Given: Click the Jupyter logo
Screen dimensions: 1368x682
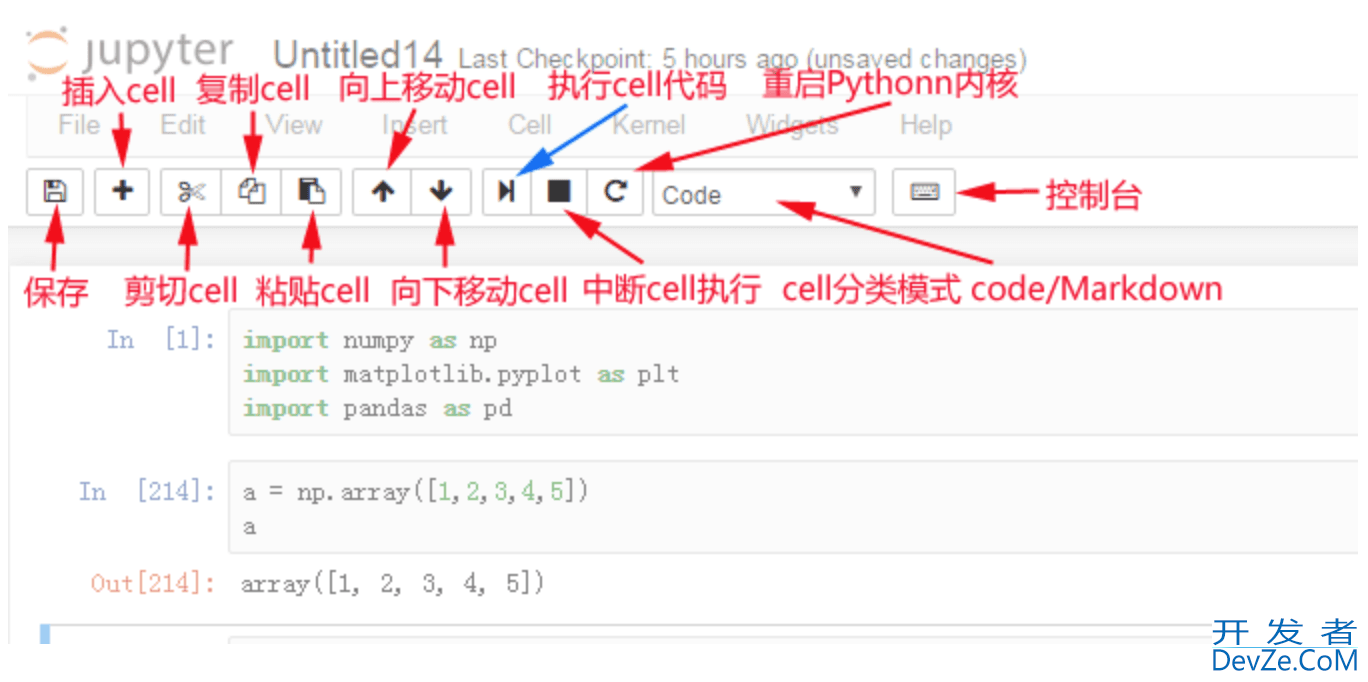Looking at the screenshot, I should [x=130, y=51].
